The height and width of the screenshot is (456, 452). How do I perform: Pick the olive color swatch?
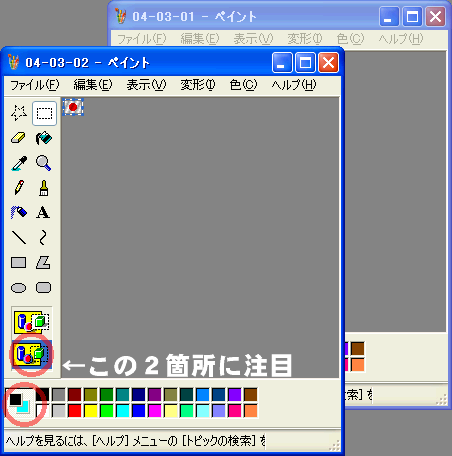coord(91,395)
